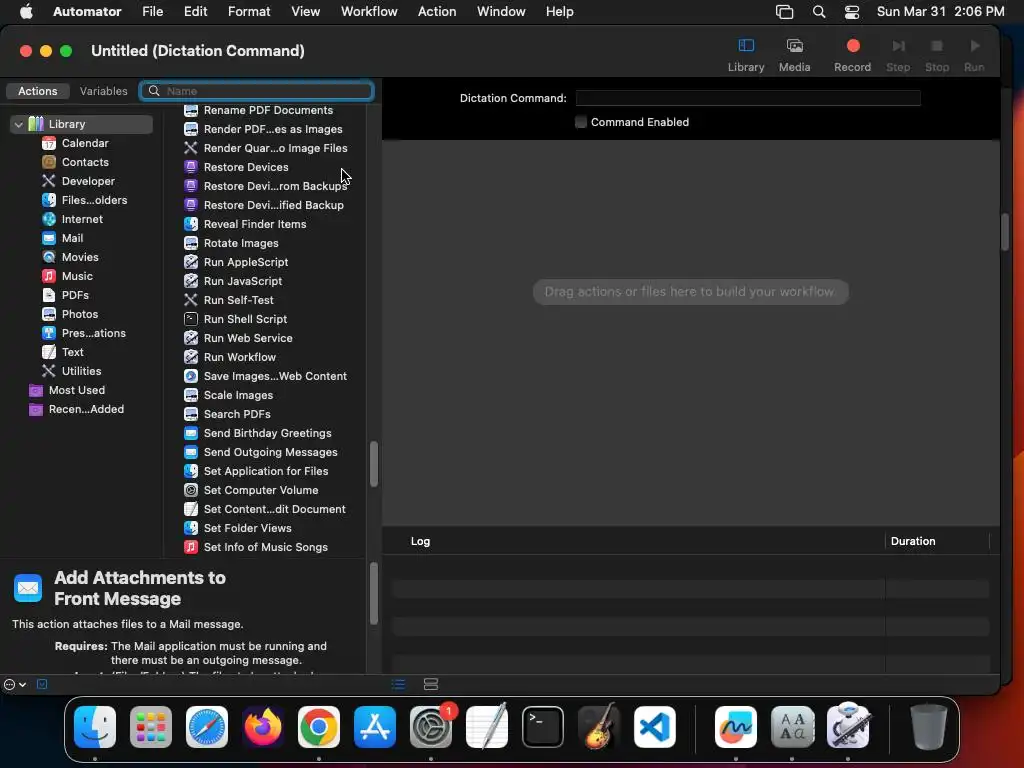Open Visual Studio Code from the Dock

coord(654,727)
